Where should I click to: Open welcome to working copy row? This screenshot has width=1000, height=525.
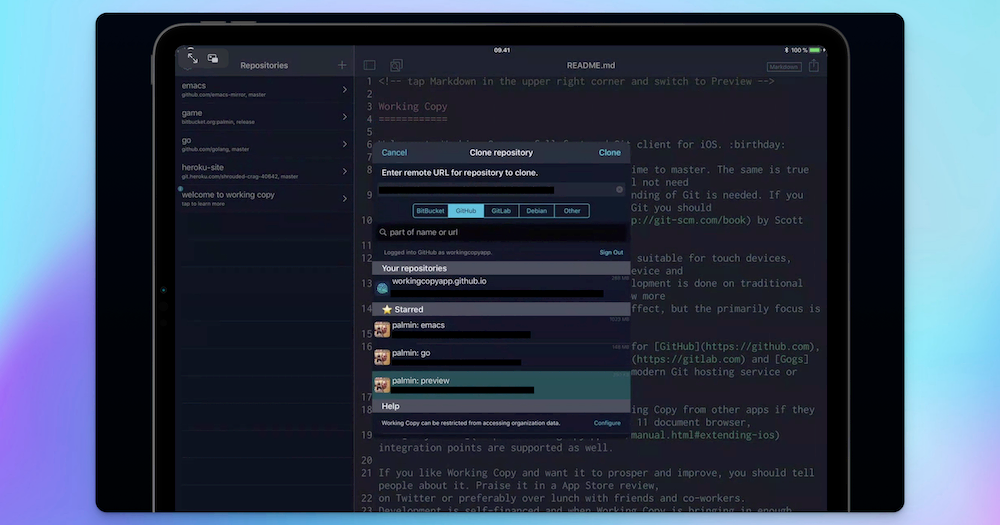point(265,198)
